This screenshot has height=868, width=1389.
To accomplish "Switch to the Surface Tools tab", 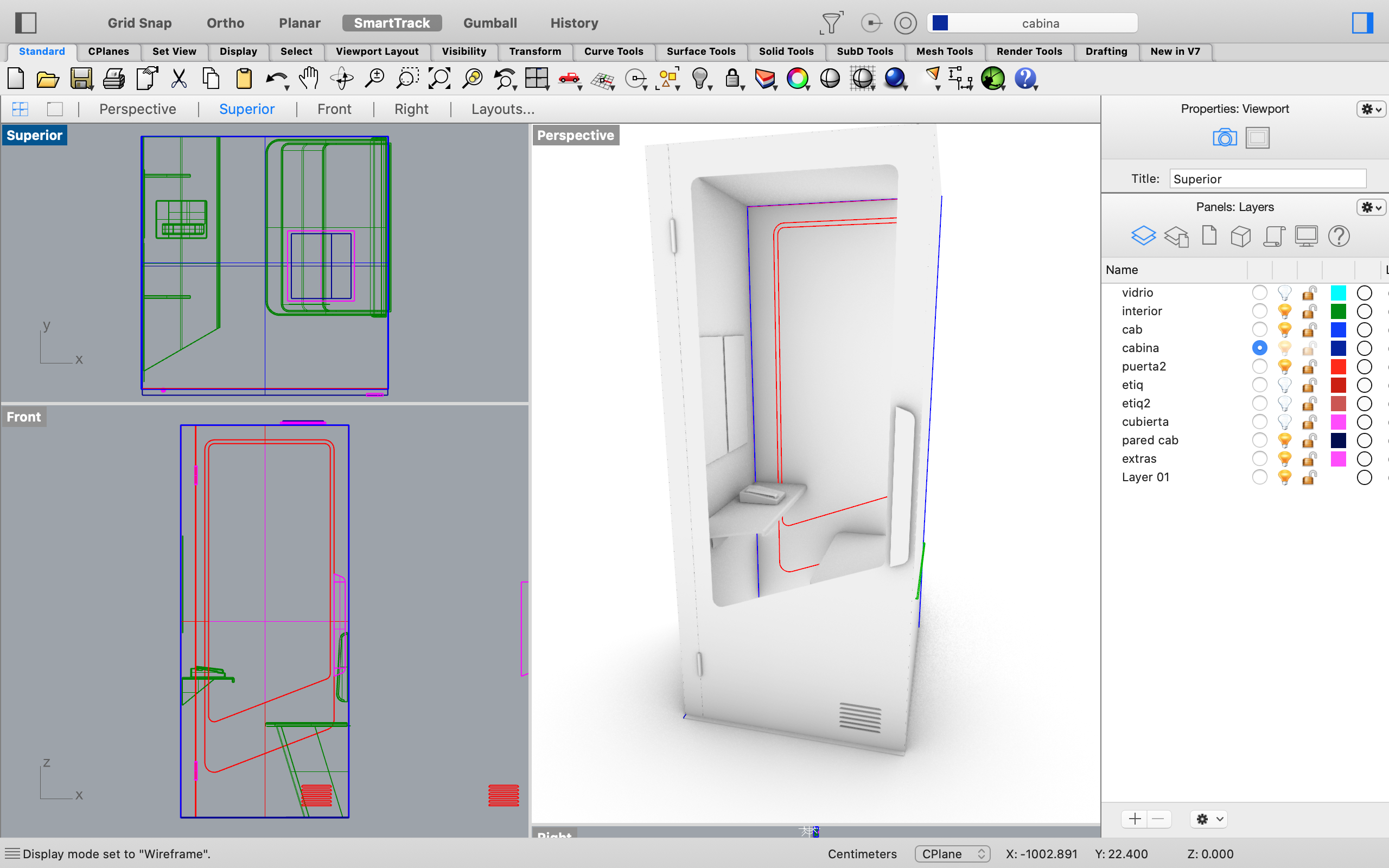I will click(x=700, y=51).
